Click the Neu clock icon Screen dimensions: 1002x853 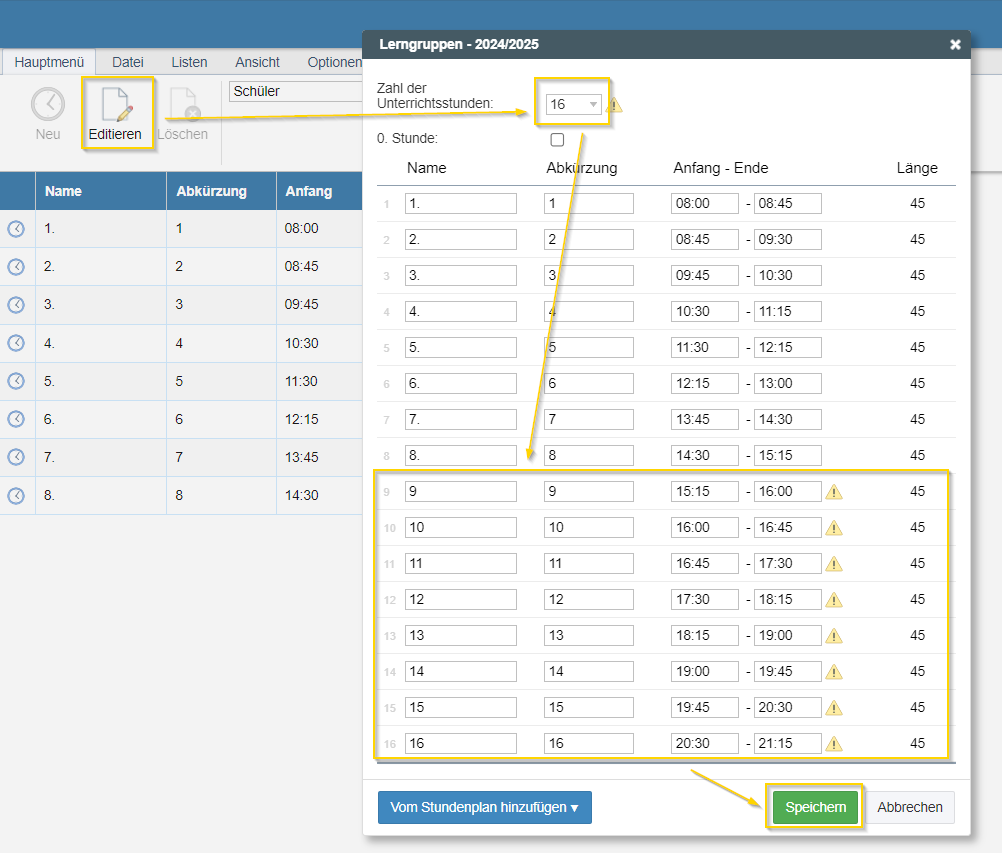pyautogui.click(x=48, y=104)
